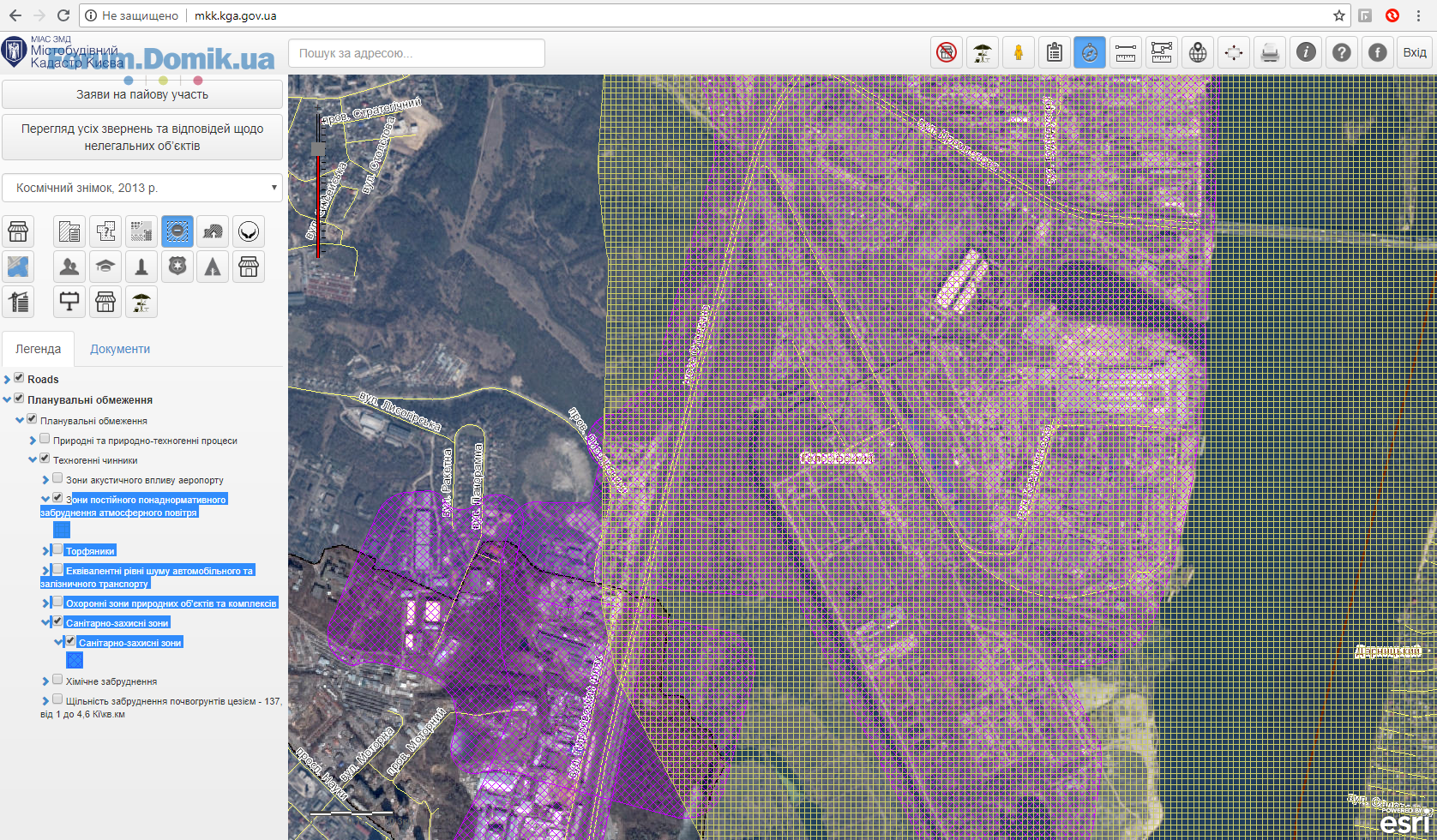Select the tree triangle green zones icon
This screenshot has height=840, width=1437.
click(213, 267)
